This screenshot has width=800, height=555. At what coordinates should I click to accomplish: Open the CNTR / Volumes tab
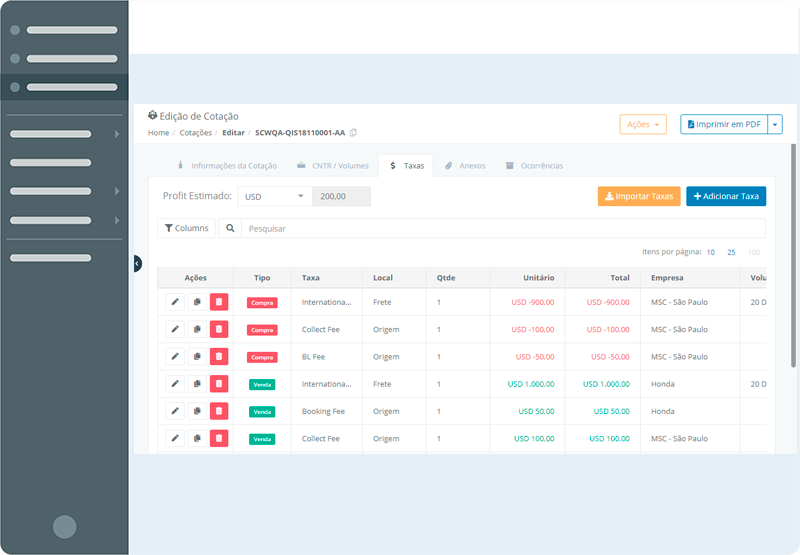tap(333, 166)
